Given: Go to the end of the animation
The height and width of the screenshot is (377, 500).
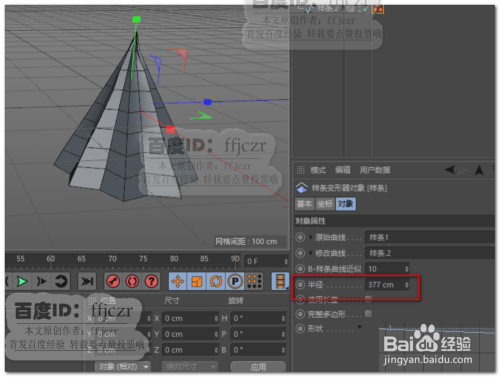Looking at the screenshot, I should point(87,282).
